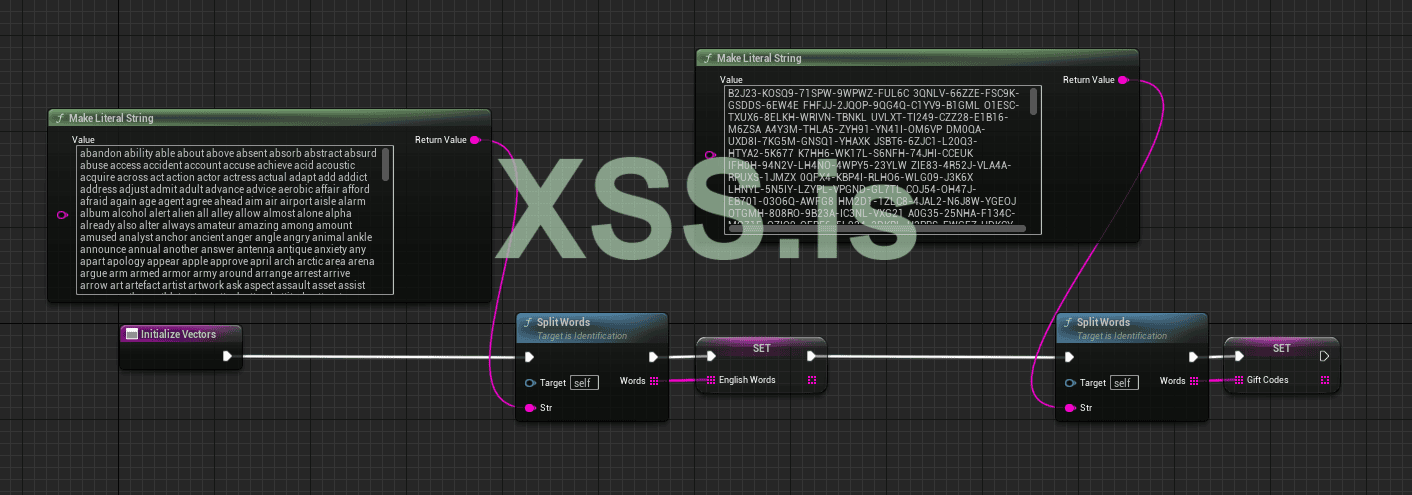Click the Gift Codes array output pin

coord(1325,380)
